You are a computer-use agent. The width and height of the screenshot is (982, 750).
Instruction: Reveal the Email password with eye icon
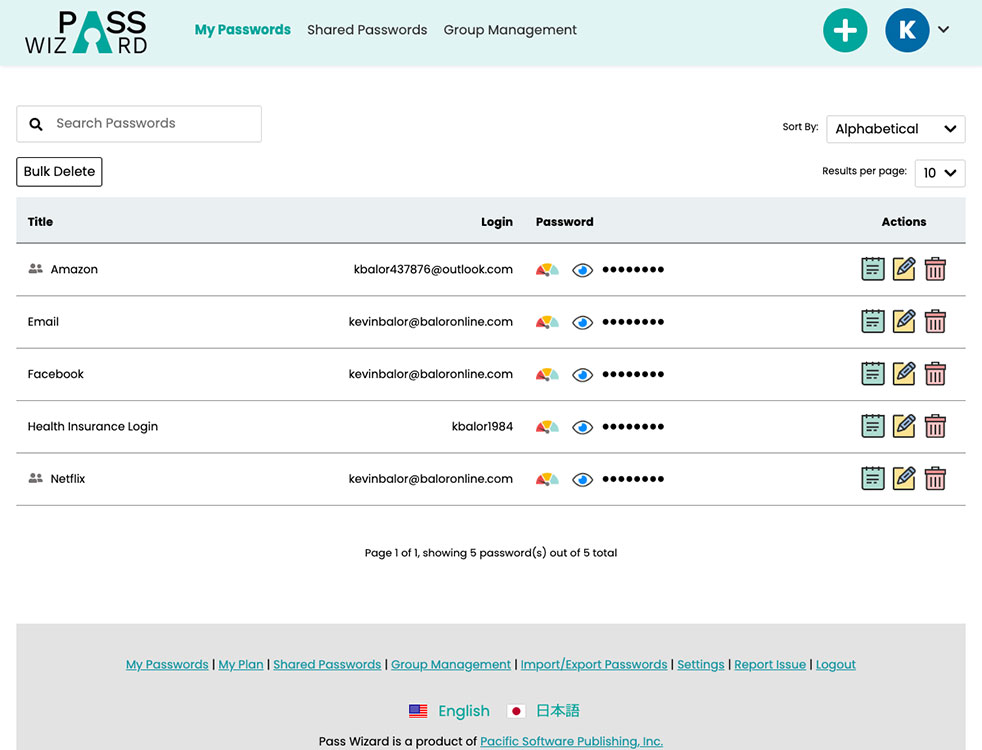pyautogui.click(x=582, y=322)
